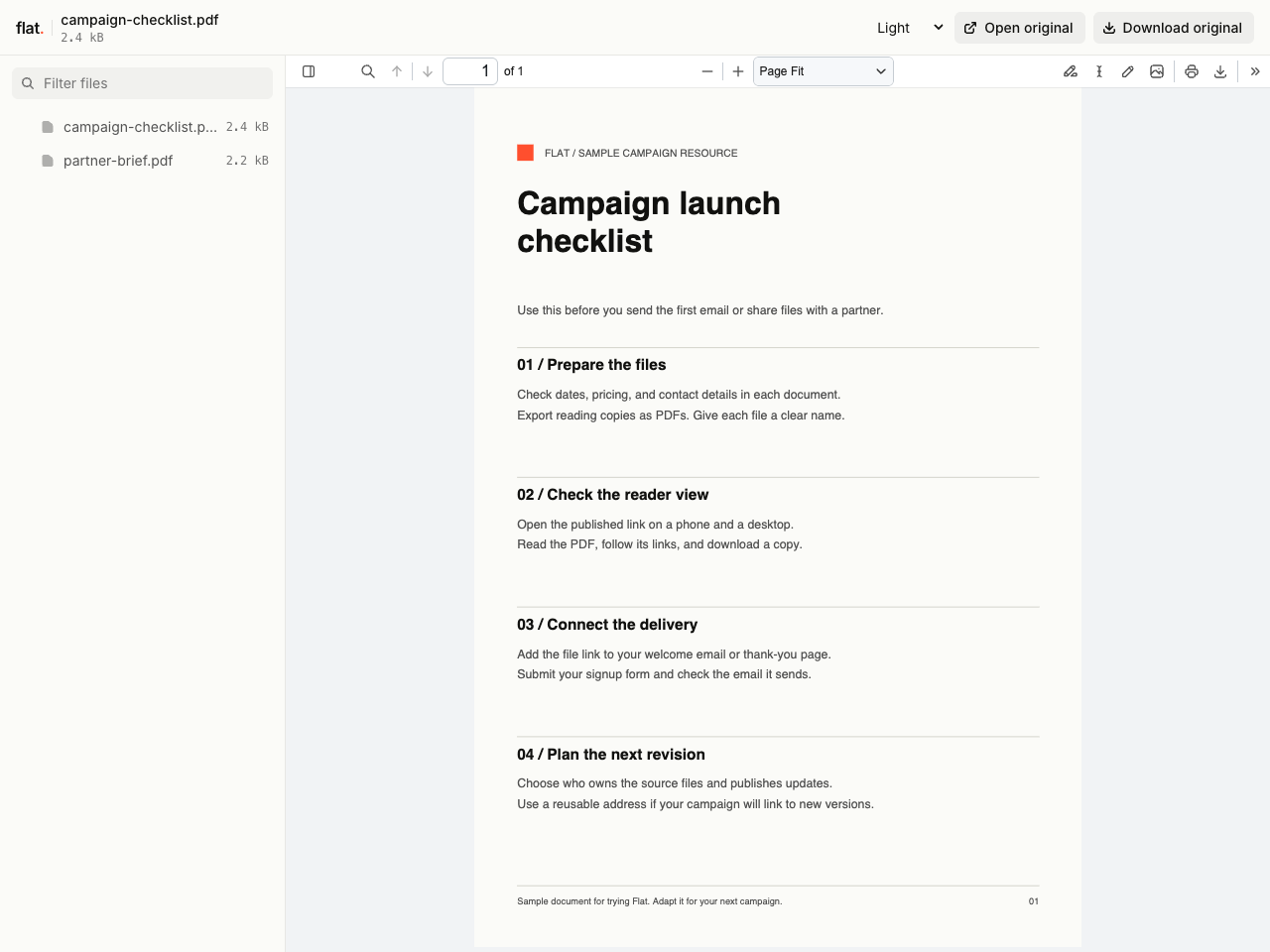Click the Download original button

(x=1174, y=28)
